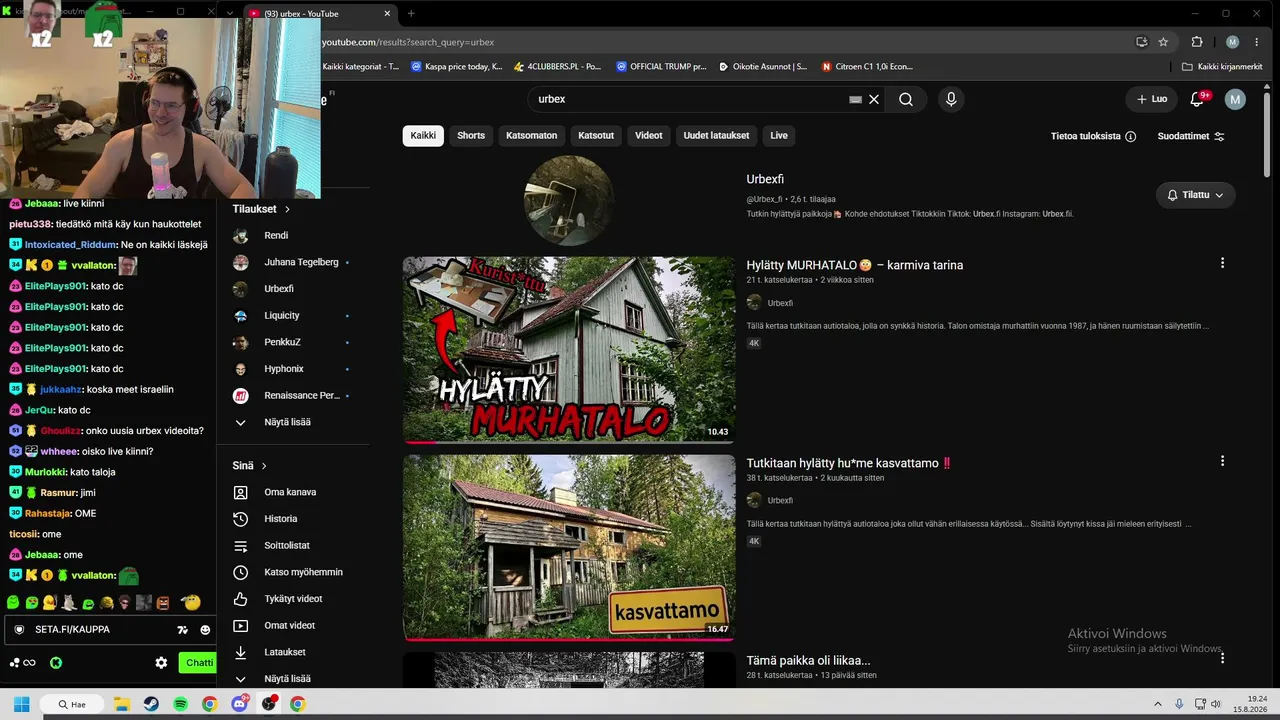This screenshot has height=720, width=1280.
Task: Open the chat emoji picker smiley
Action: 206,630
